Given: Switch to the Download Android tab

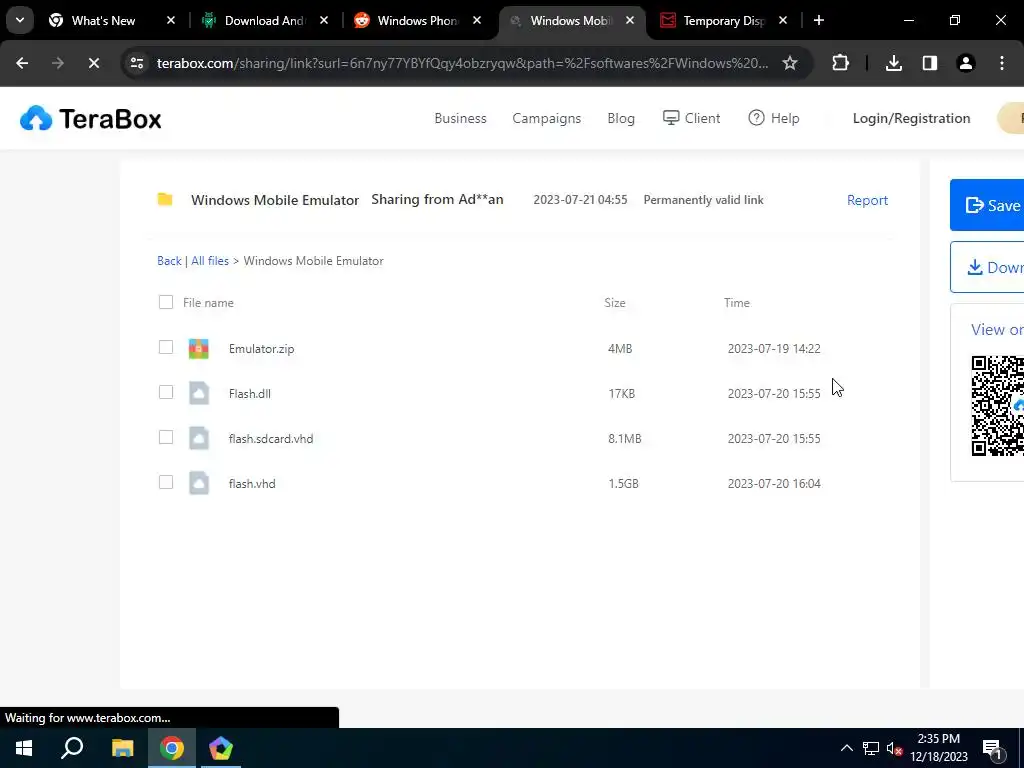Looking at the screenshot, I should pyautogui.click(x=264, y=21).
